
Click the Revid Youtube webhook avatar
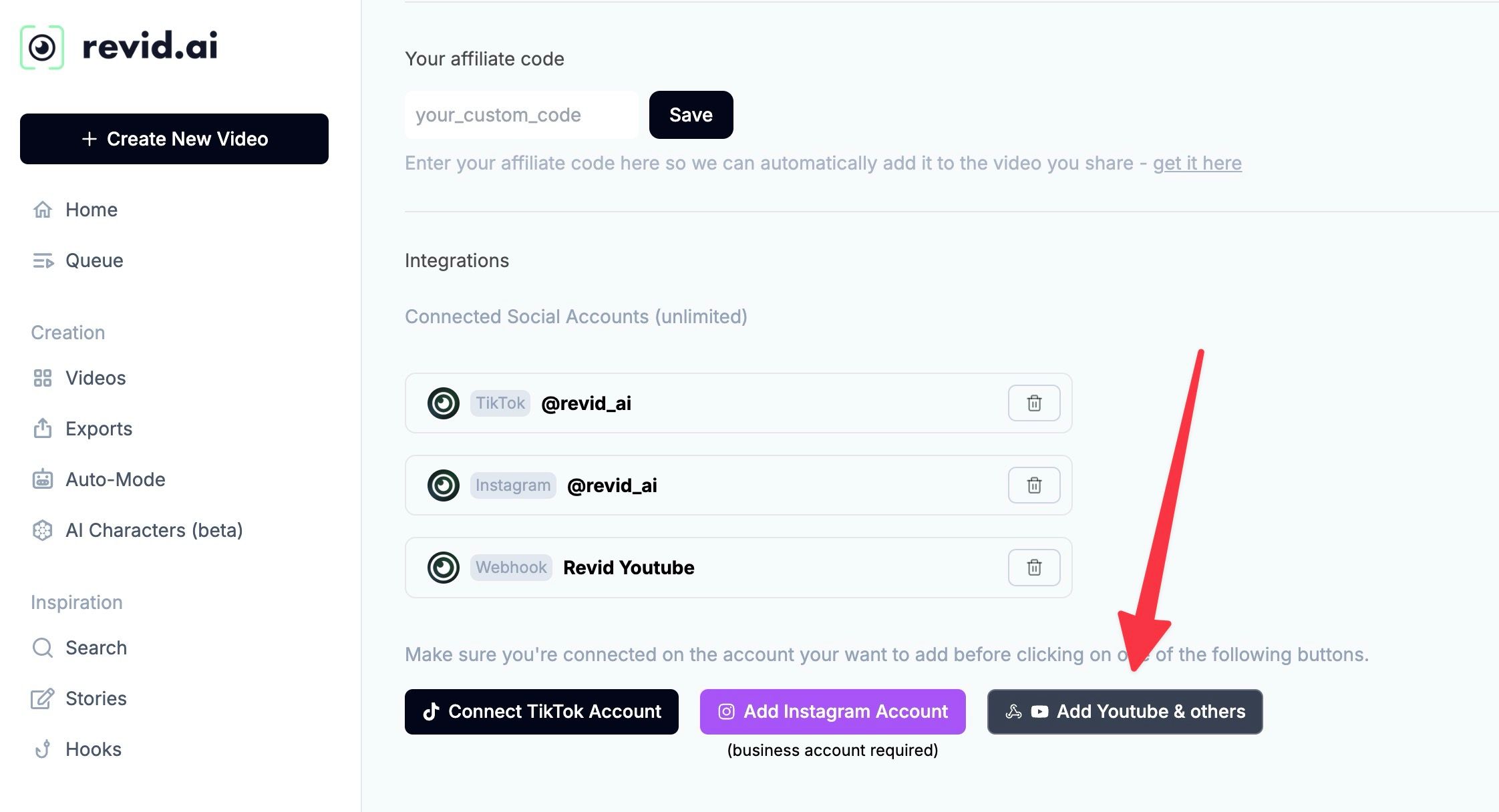(444, 568)
